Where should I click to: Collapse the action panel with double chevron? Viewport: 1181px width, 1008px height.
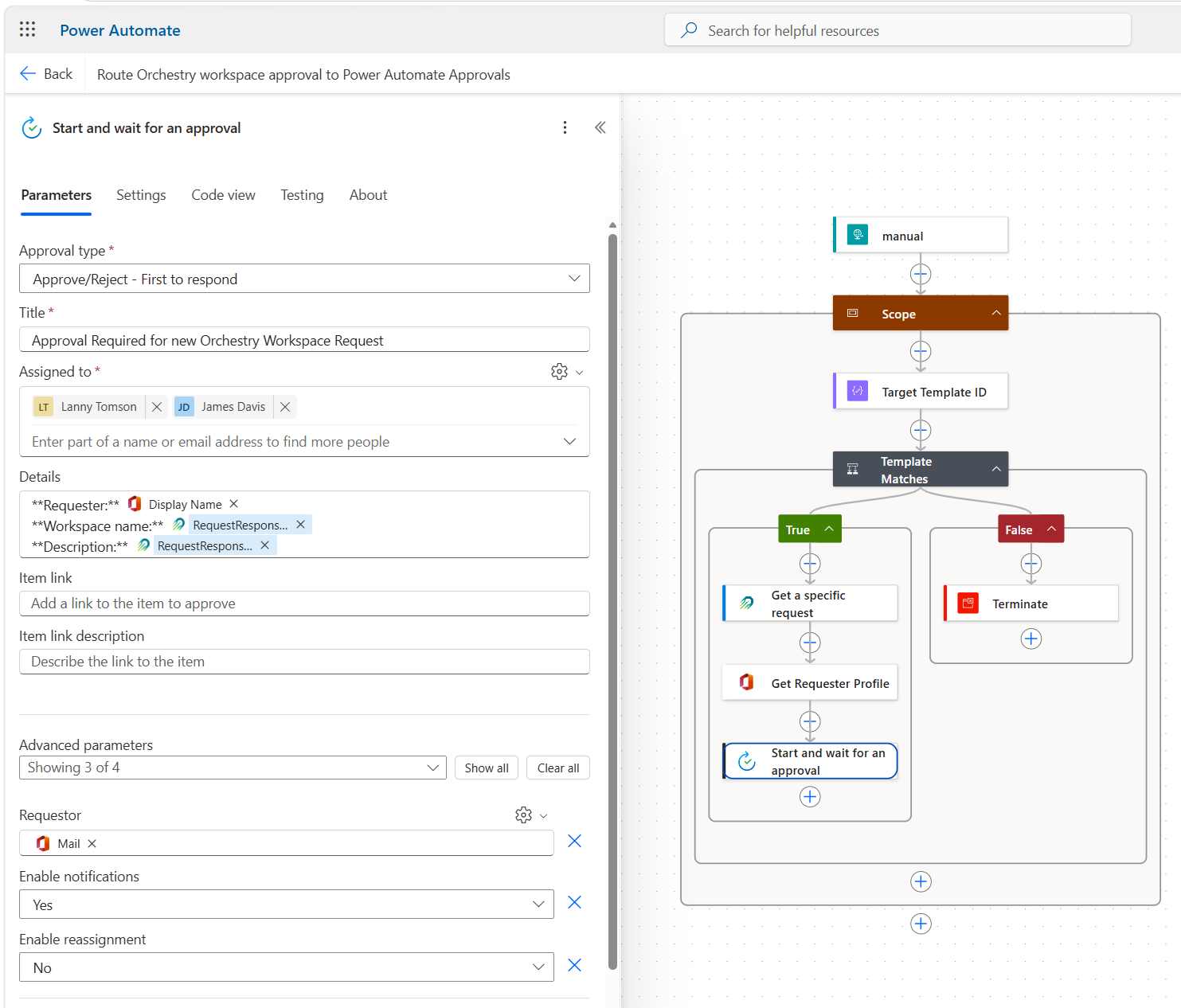pos(600,127)
